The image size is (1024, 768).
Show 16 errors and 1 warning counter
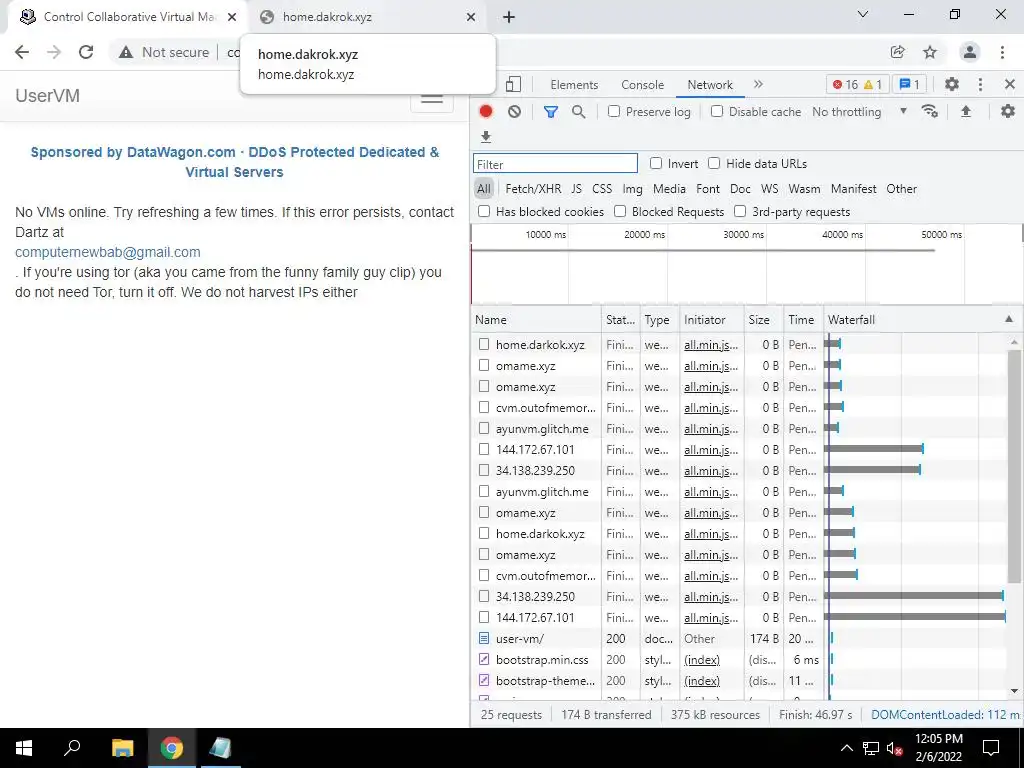point(857,84)
